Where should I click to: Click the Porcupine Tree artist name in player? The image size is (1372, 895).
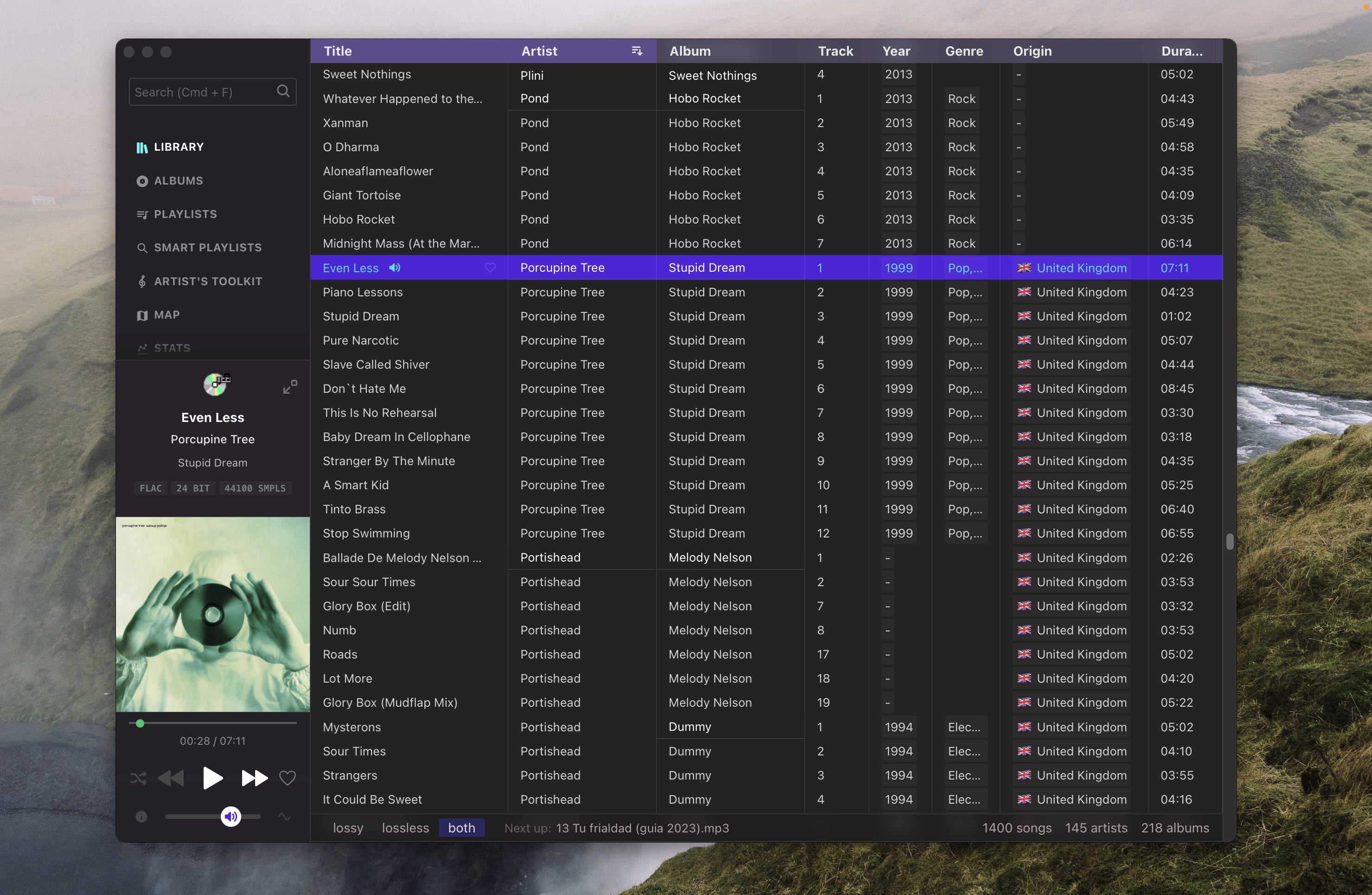[213, 439]
